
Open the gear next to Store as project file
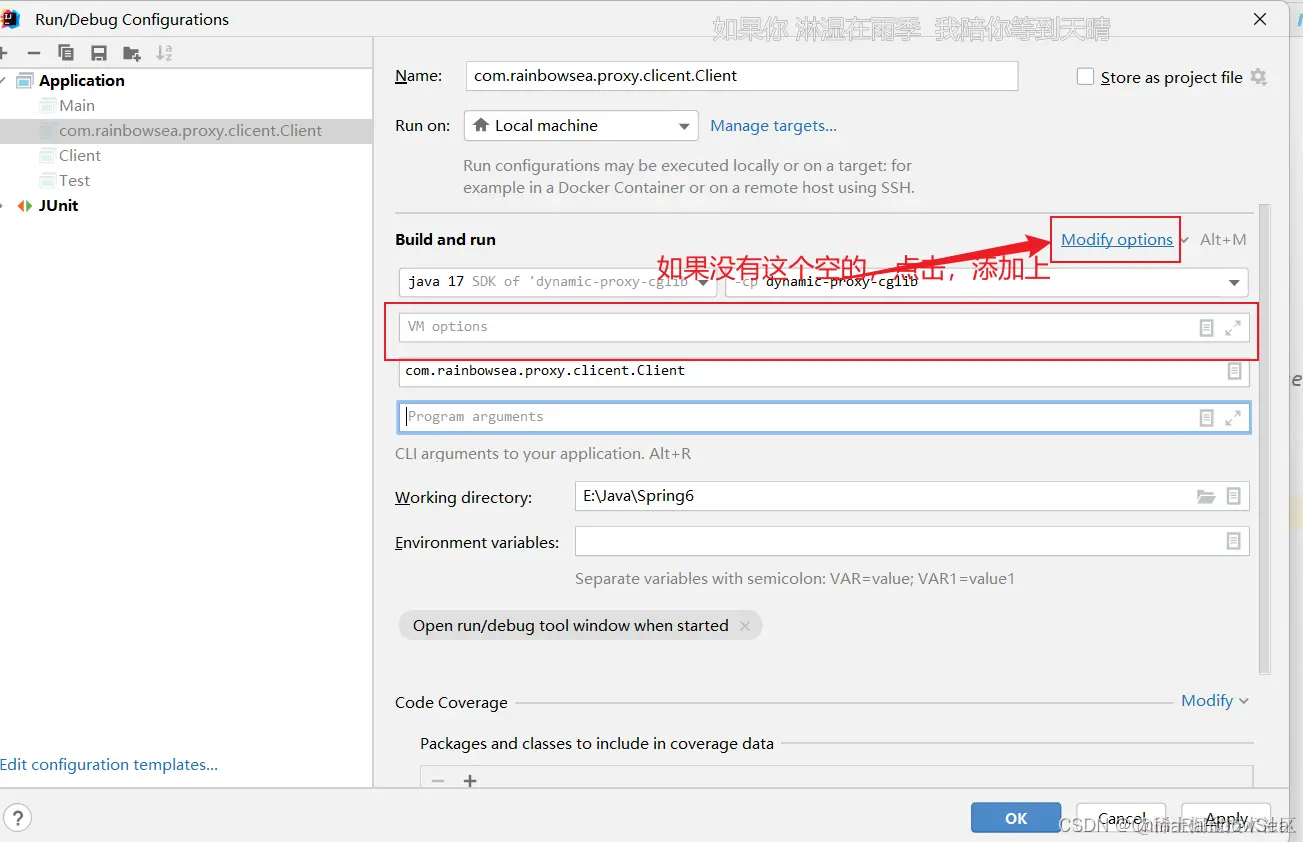point(1258,77)
